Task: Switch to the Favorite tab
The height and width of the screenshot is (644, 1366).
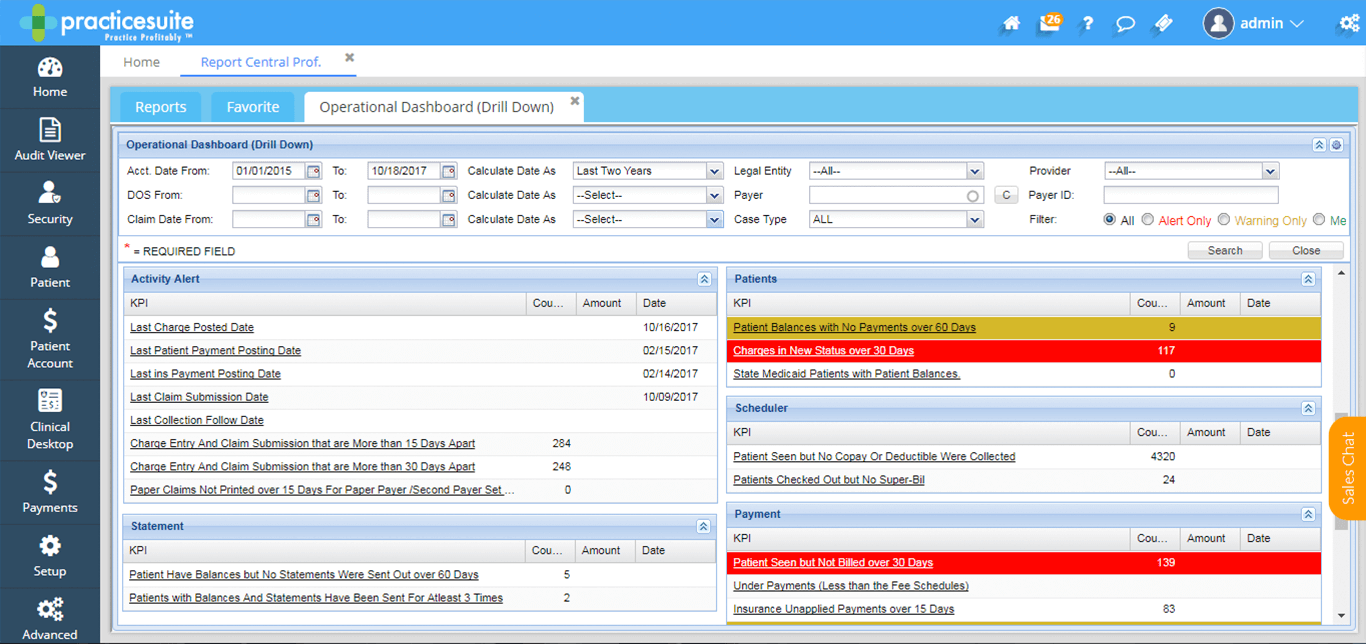Action: point(253,107)
